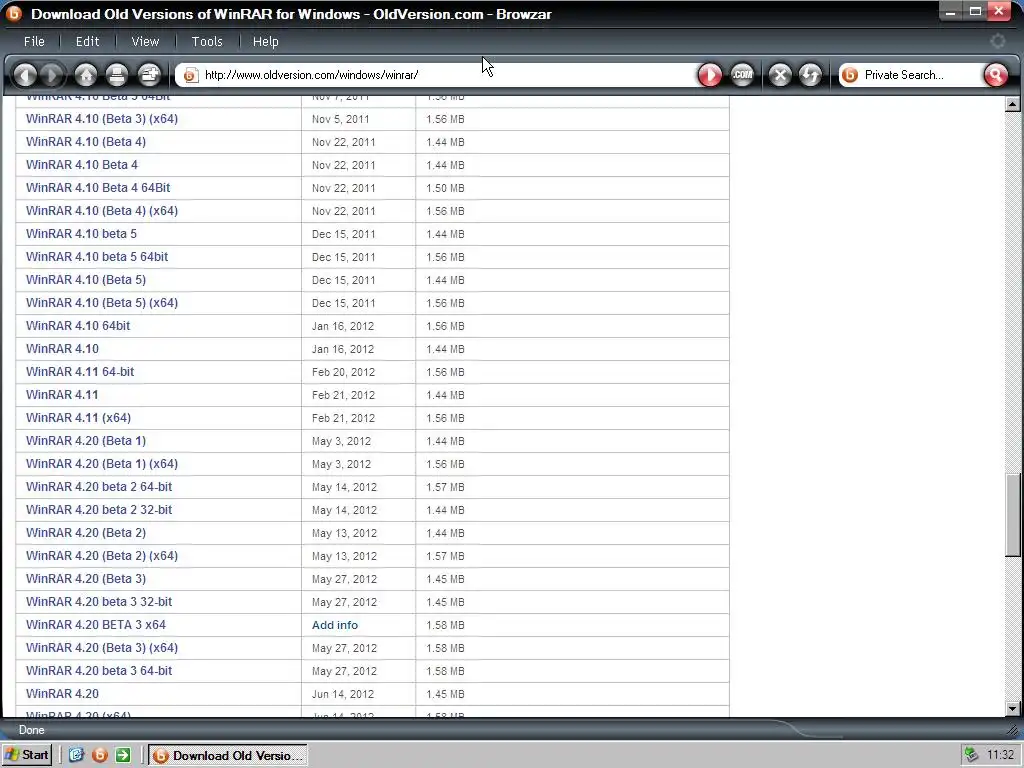
Task: Open the WinRAR 4.10 link
Action: [x=62, y=349]
